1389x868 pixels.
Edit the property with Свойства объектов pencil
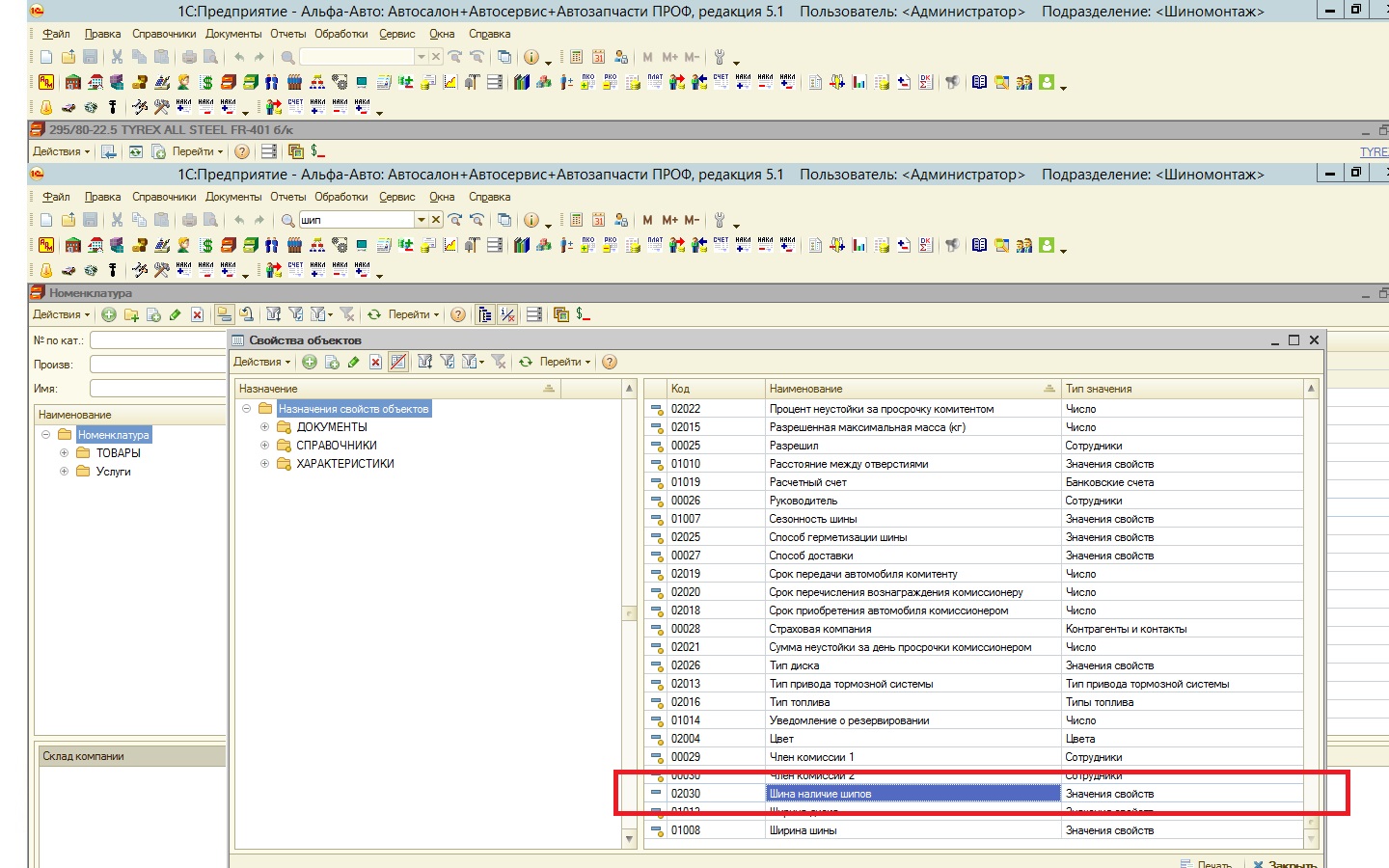(354, 362)
